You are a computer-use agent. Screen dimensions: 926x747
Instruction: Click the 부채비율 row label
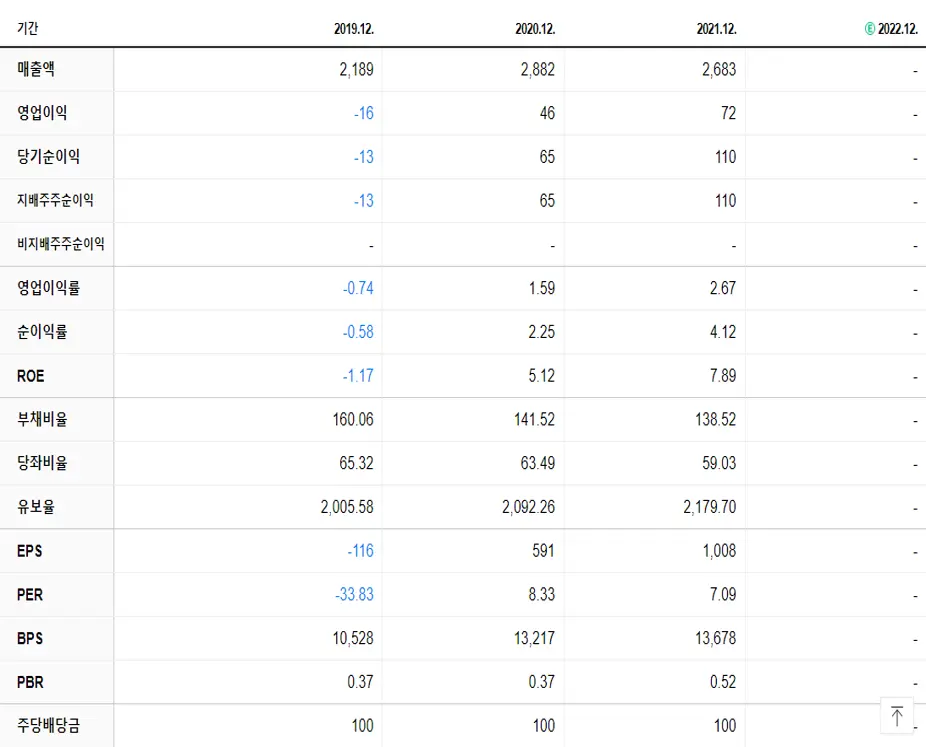coord(42,419)
